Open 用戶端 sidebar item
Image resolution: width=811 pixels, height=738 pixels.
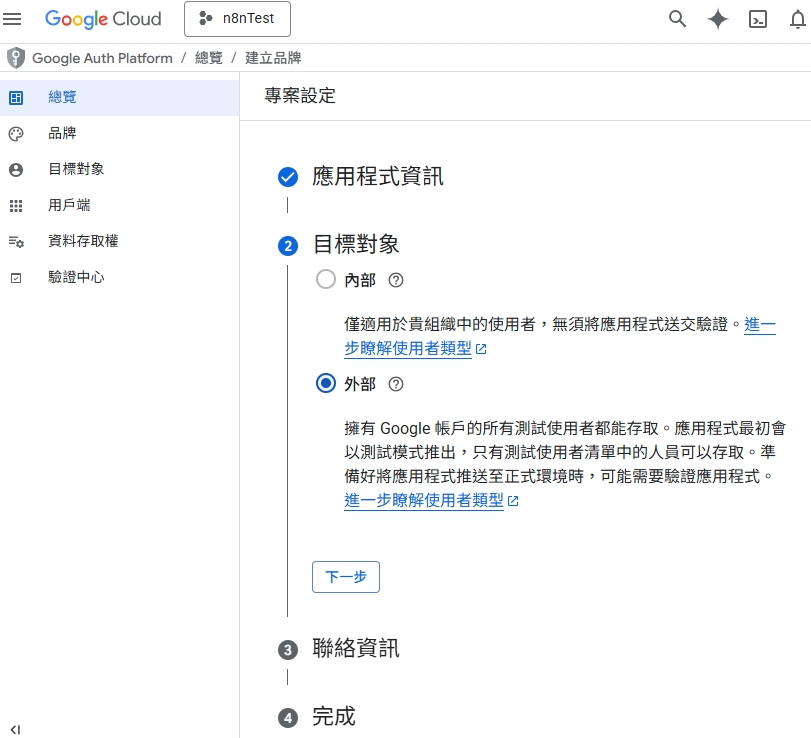coord(119,205)
